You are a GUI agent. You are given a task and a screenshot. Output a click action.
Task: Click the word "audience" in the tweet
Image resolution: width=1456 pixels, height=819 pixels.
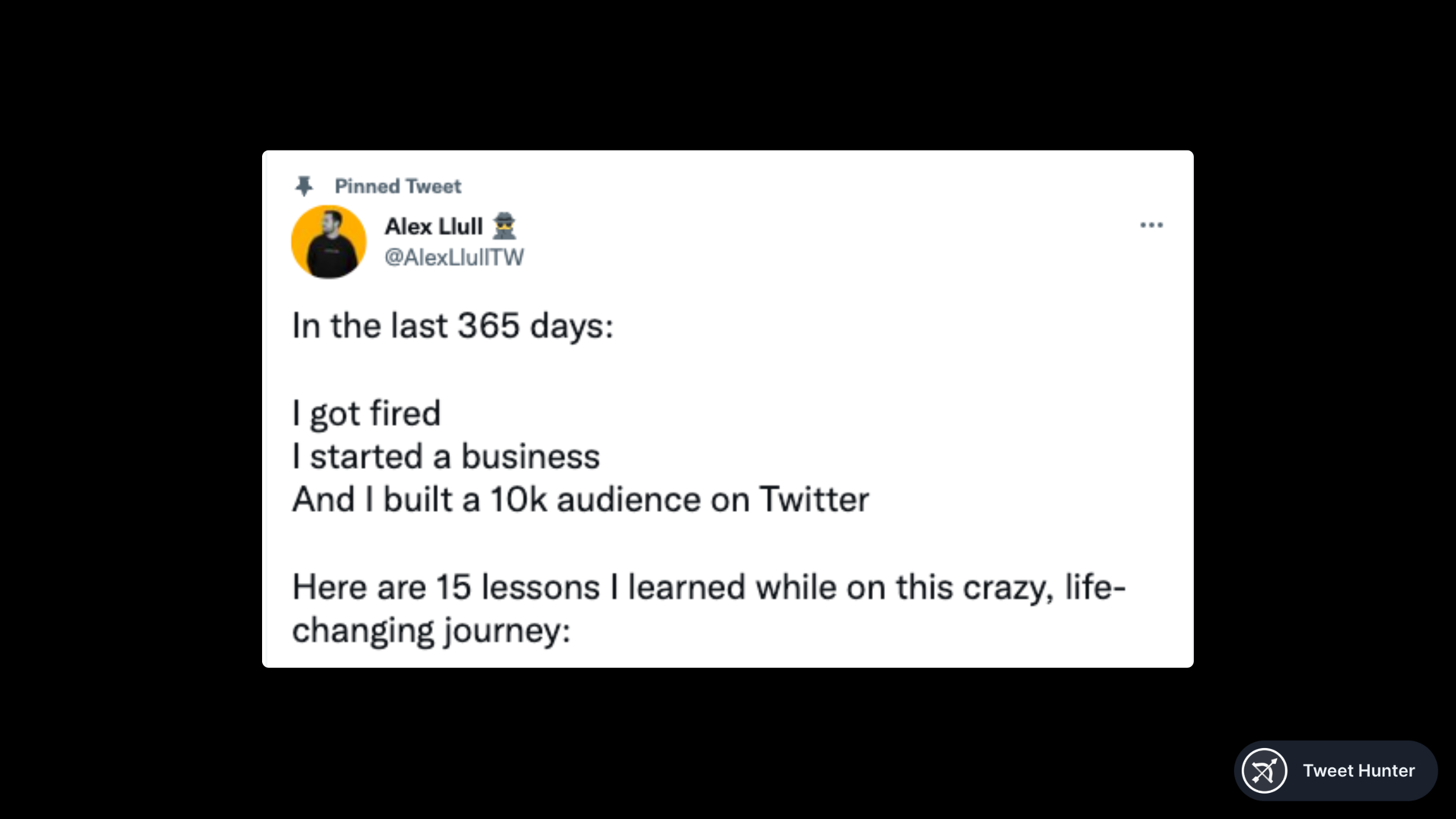pos(629,499)
